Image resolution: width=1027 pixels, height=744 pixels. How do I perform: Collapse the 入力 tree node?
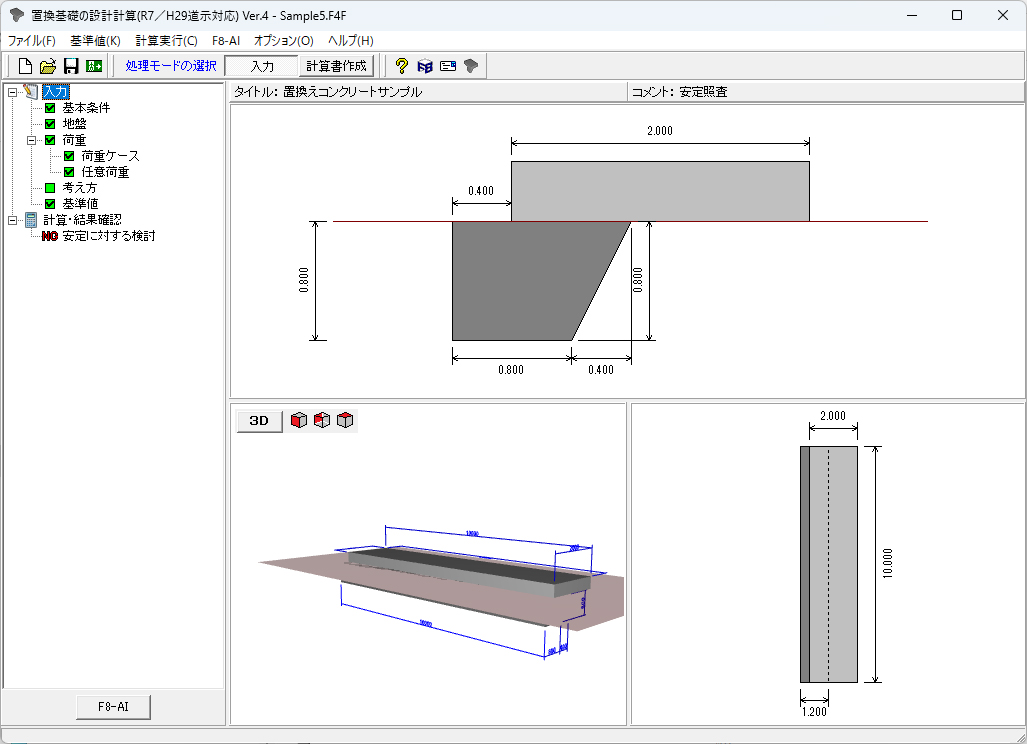pos(12,92)
